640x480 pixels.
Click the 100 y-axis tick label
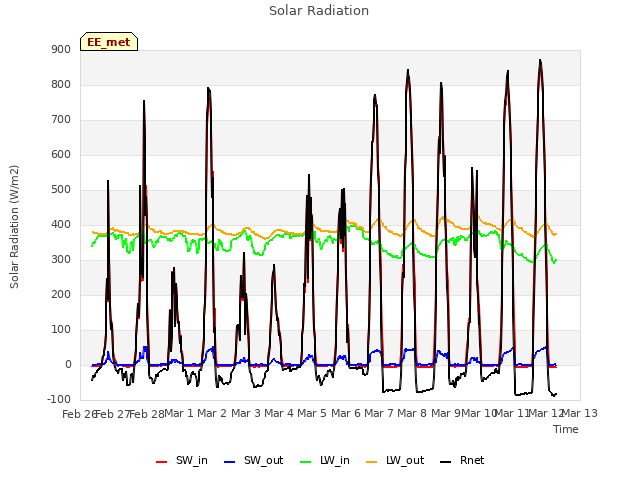pos(61,329)
